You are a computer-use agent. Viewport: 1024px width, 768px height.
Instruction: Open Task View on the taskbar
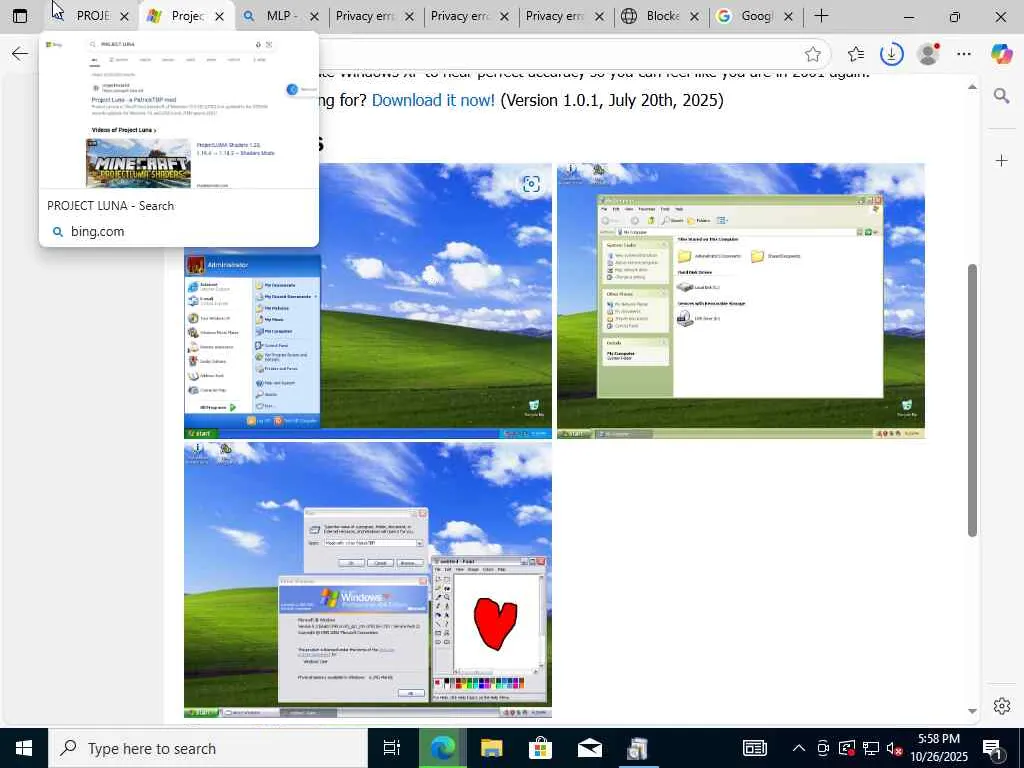(x=392, y=748)
